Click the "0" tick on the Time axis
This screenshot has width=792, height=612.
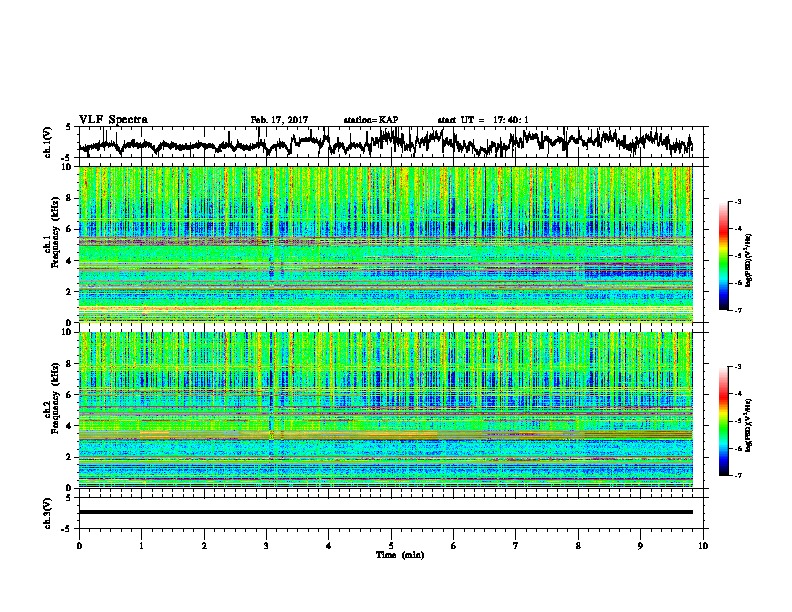(79, 546)
